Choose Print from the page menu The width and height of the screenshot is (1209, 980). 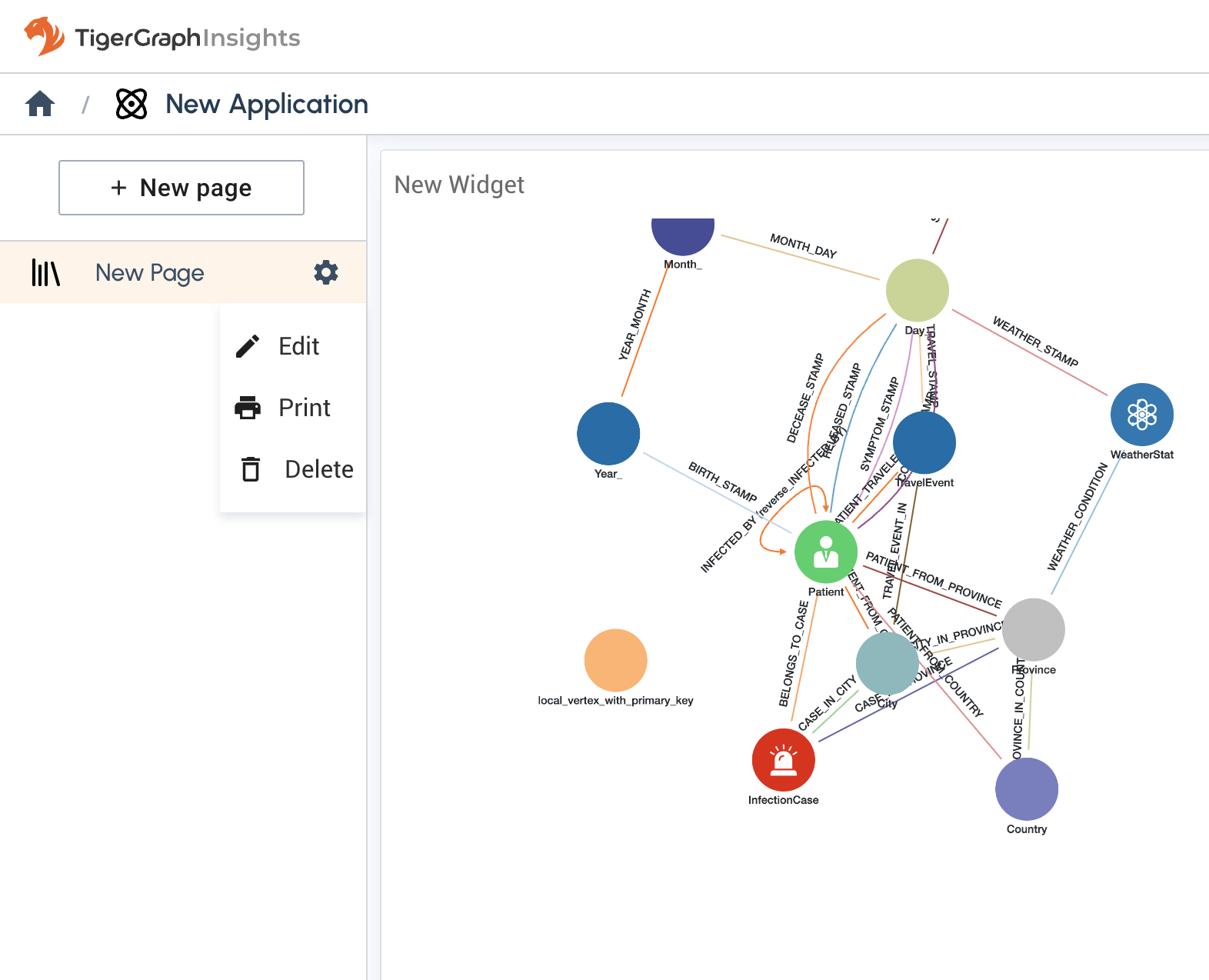[x=303, y=408]
